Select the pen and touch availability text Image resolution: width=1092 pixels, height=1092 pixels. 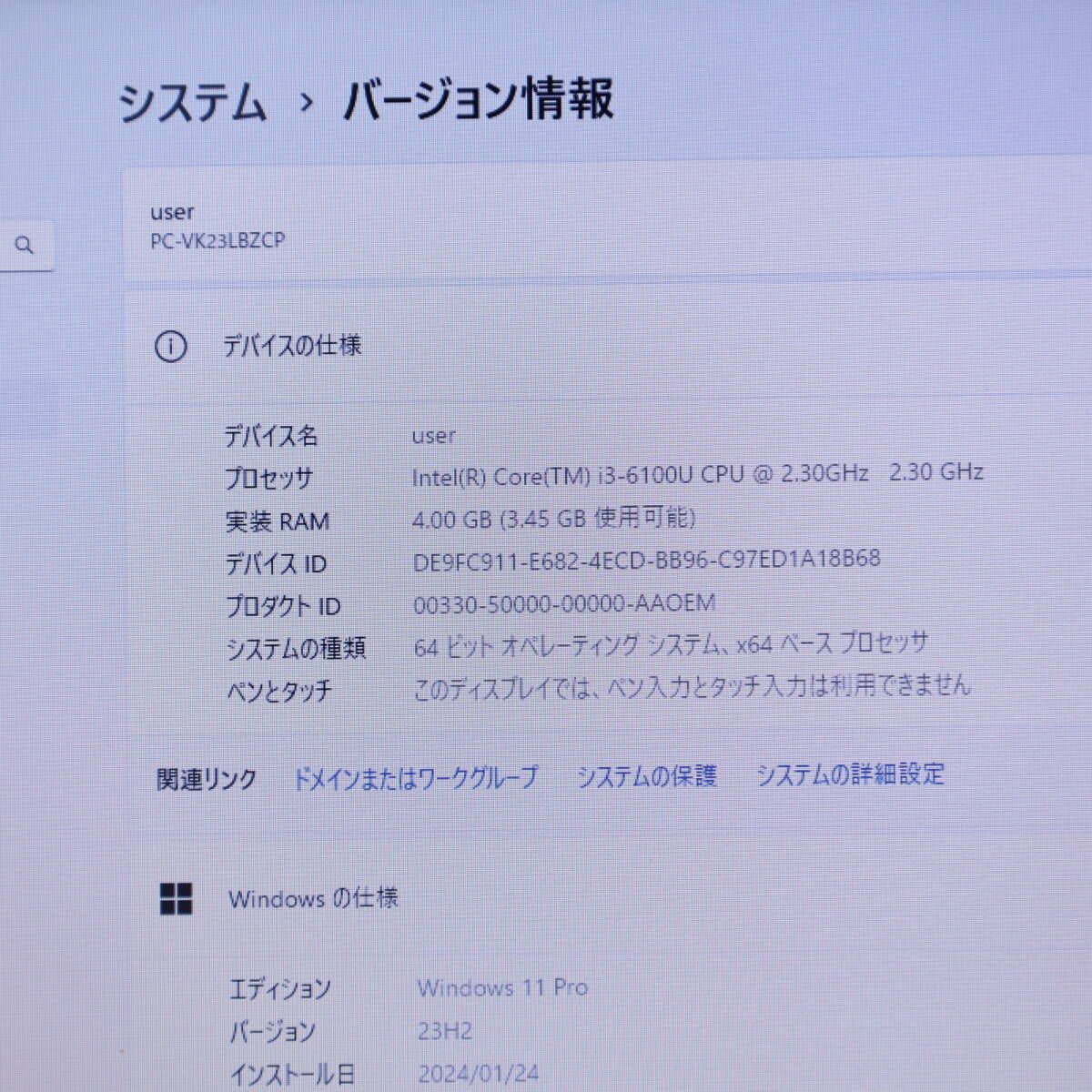[692, 686]
